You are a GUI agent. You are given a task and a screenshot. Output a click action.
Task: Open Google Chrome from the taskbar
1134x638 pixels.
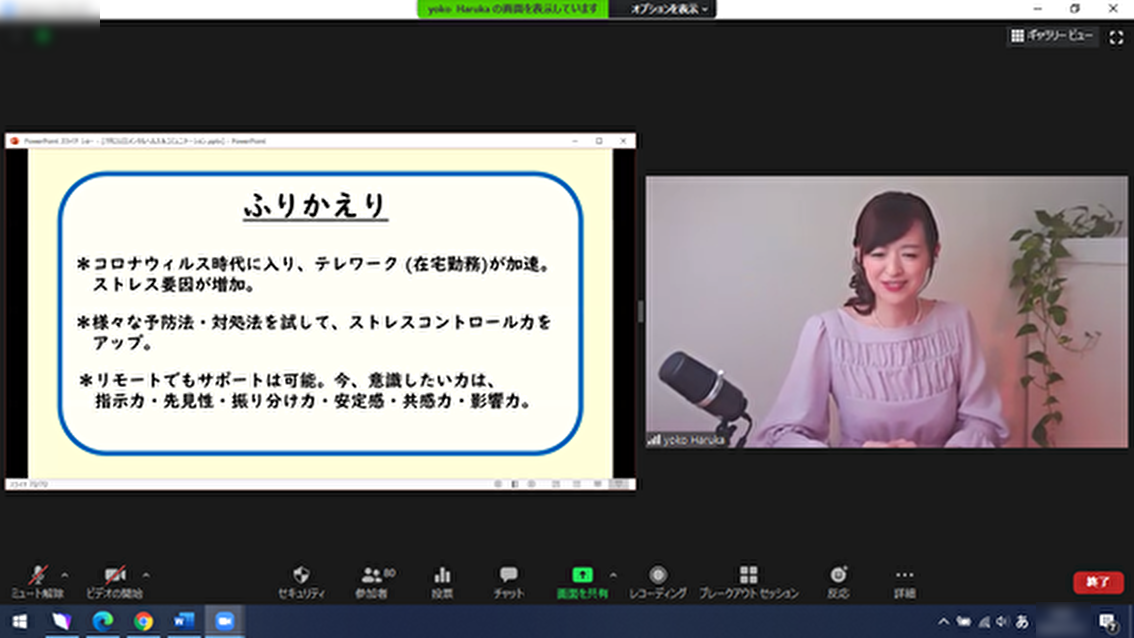[x=143, y=621]
